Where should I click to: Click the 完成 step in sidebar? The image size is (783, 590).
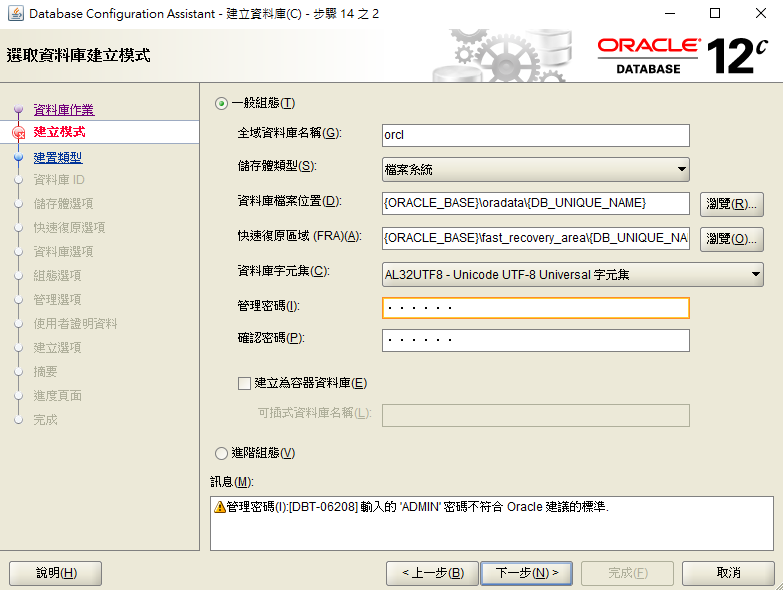pyautogui.click(x=45, y=420)
